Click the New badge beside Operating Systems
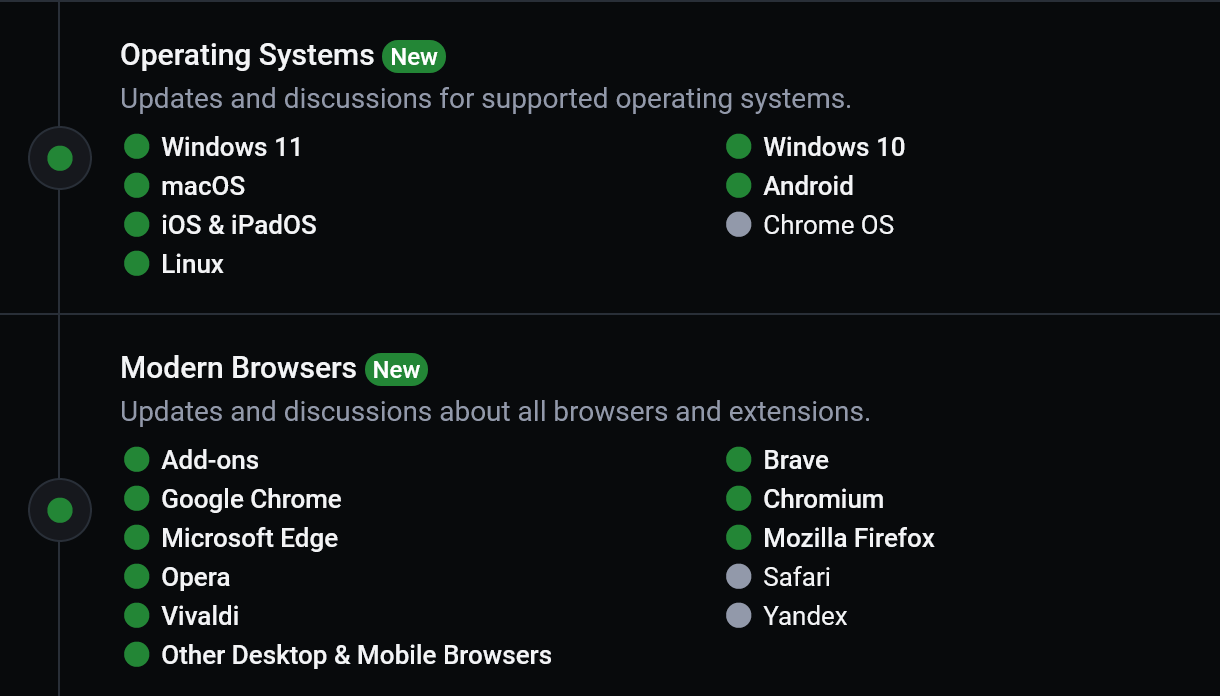The image size is (1220, 696). click(x=414, y=57)
